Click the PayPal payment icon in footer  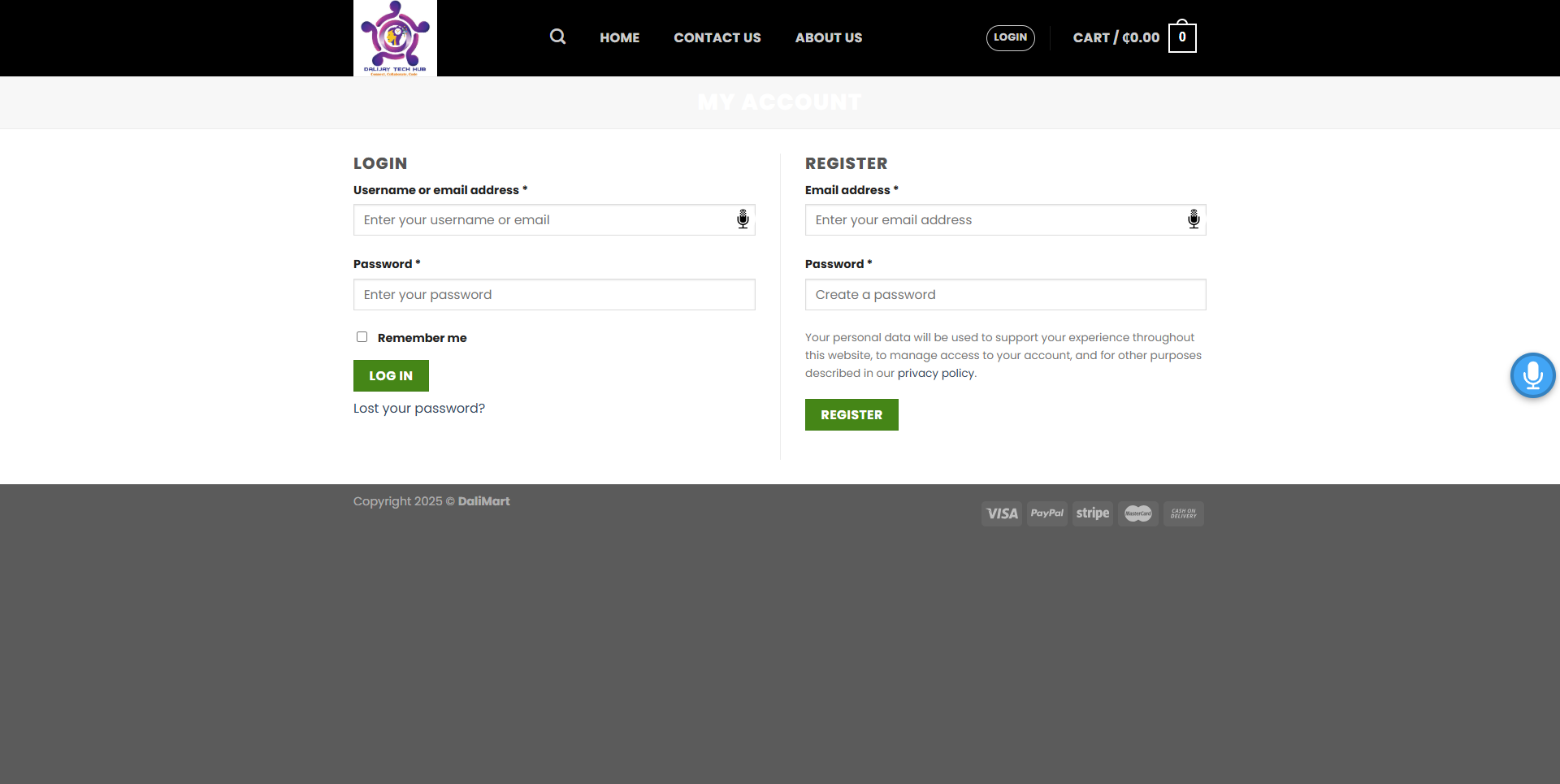(x=1047, y=513)
